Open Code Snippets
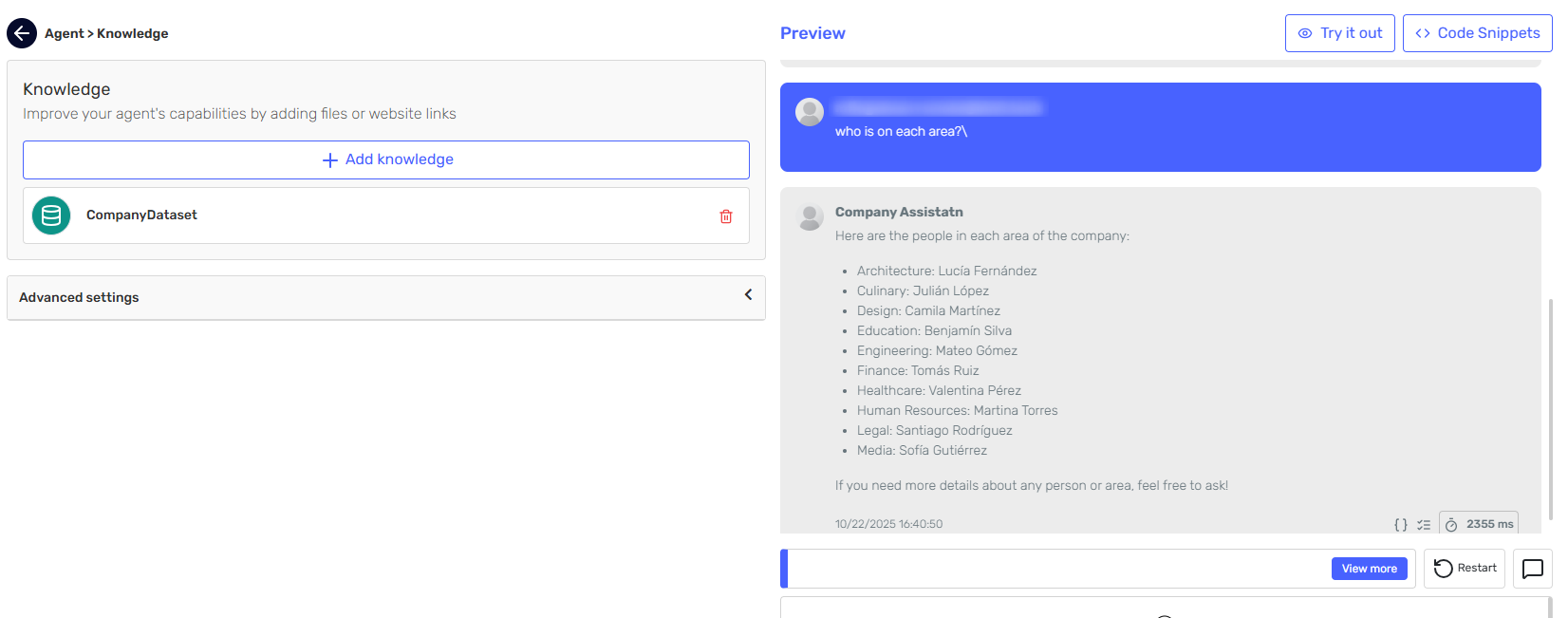 pyautogui.click(x=1477, y=33)
